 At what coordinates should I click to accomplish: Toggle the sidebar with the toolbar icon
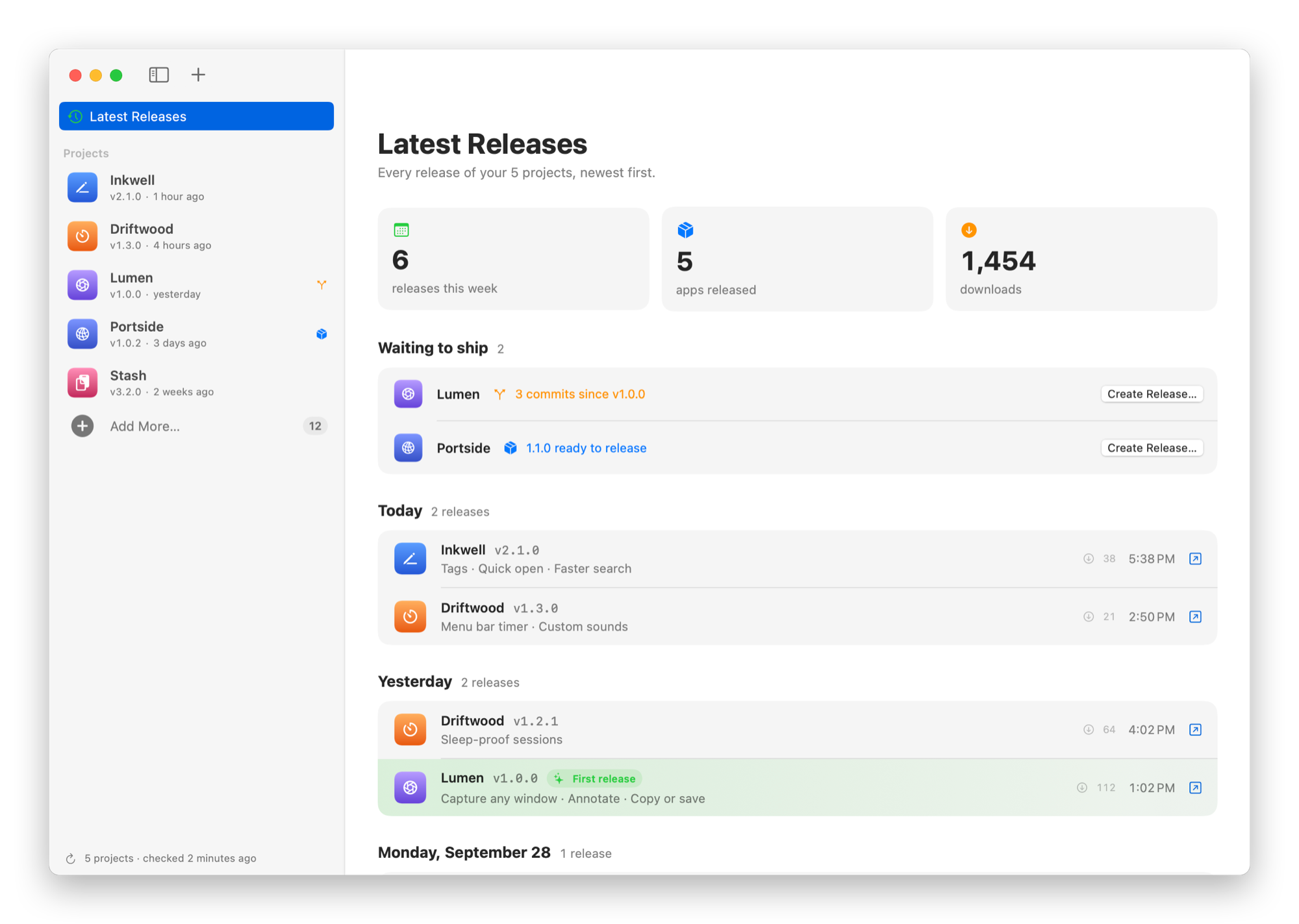tap(158, 75)
